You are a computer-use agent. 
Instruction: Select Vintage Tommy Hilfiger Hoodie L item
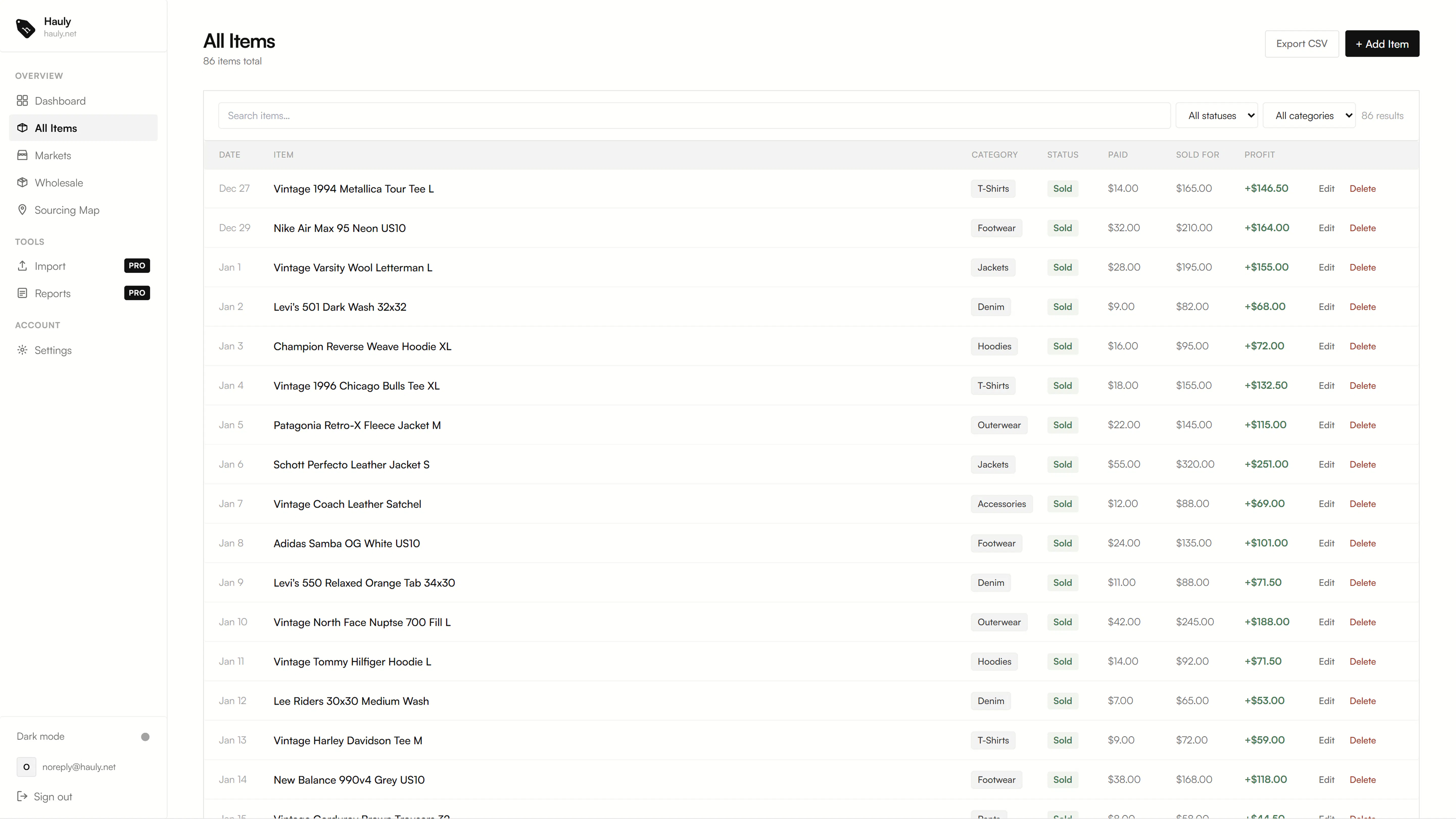click(x=352, y=662)
